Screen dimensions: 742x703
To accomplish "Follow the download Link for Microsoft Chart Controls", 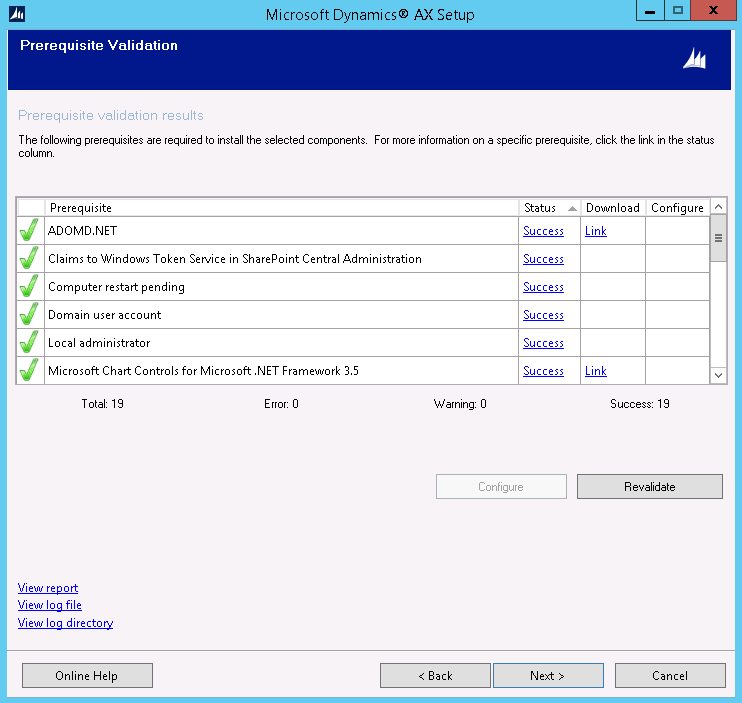I will [x=596, y=371].
